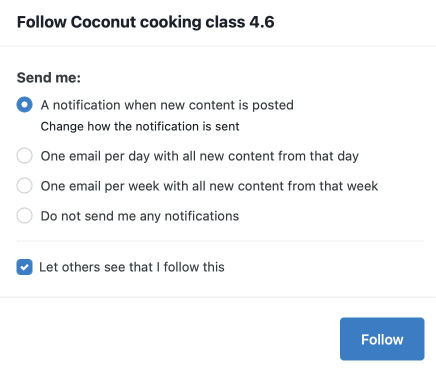The image size is (436, 371).
Task: Click the 'Let others see that I follow this' label
Action: click(x=132, y=267)
